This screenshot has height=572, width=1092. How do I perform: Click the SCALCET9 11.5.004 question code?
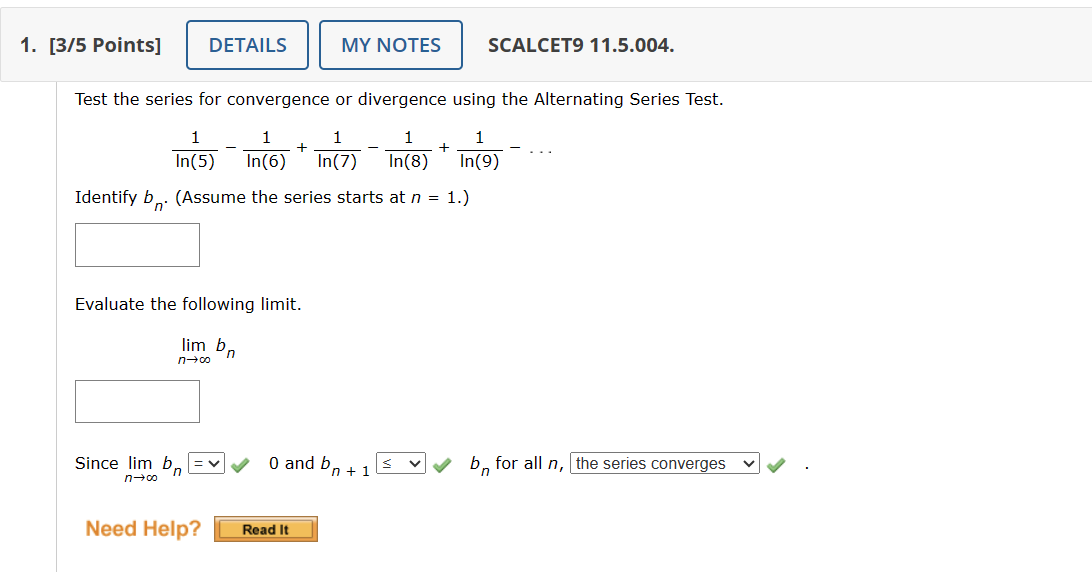click(581, 45)
